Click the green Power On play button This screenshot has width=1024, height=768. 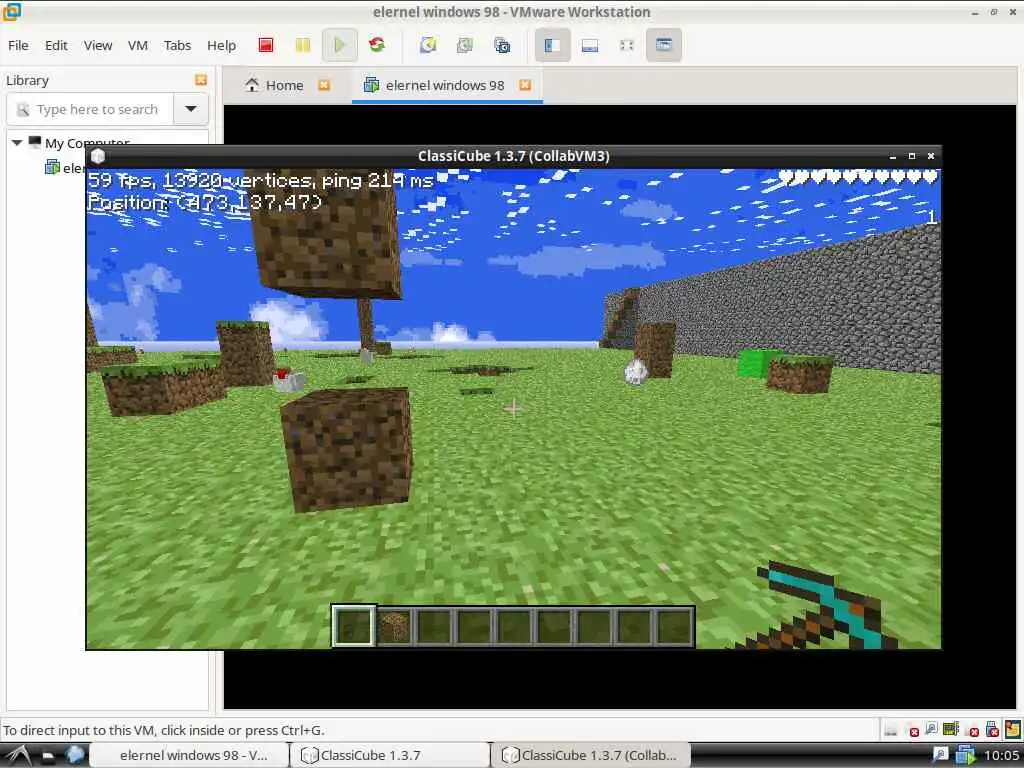pyautogui.click(x=340, y=45)
